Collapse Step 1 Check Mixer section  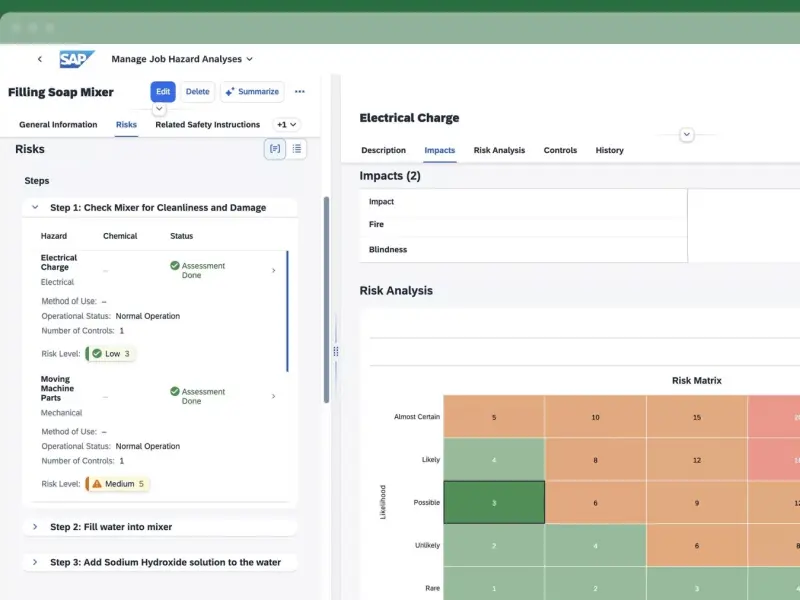(35, 208)
